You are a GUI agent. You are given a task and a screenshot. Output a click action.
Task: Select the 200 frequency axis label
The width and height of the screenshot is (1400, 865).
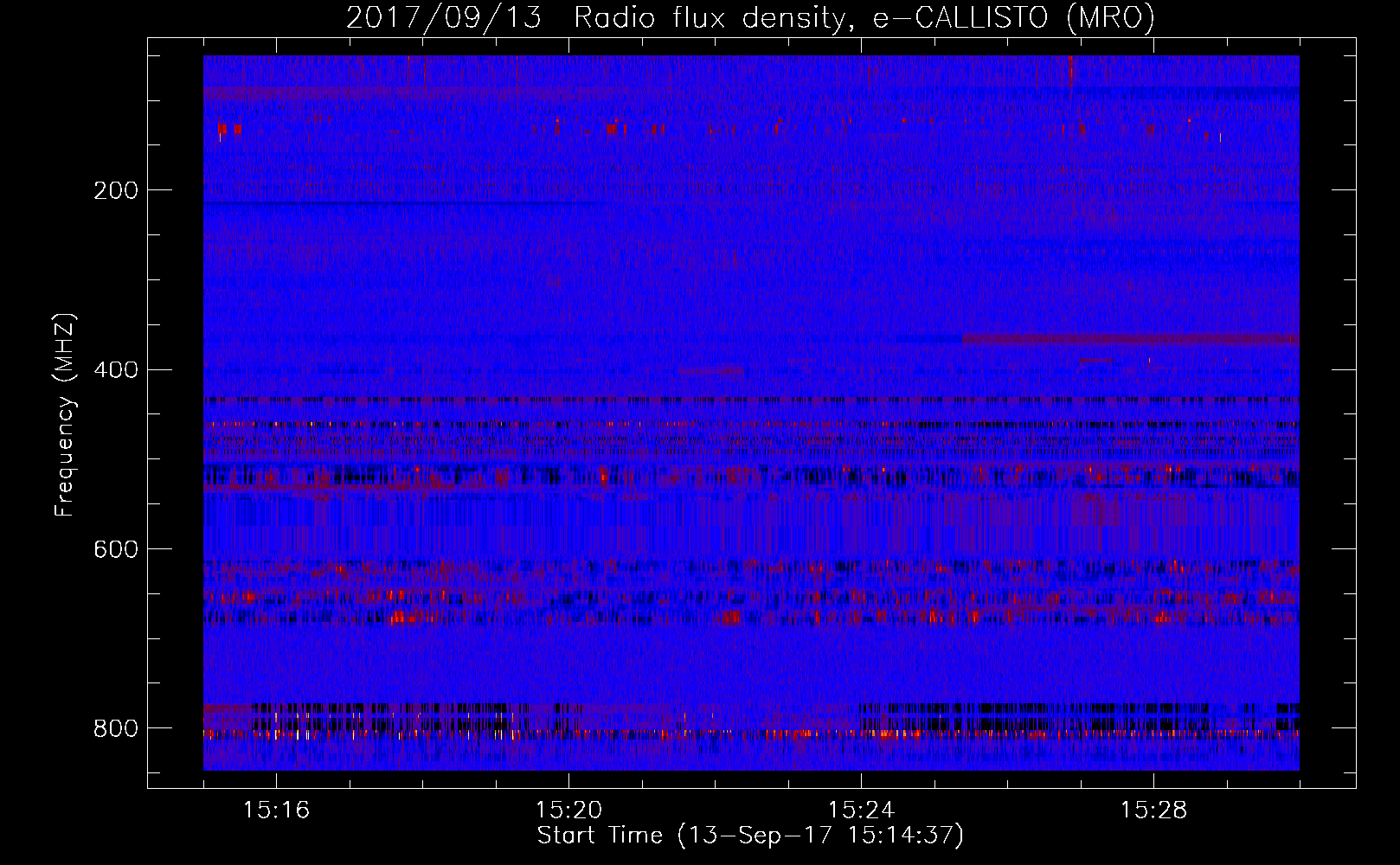coord(116,190)
